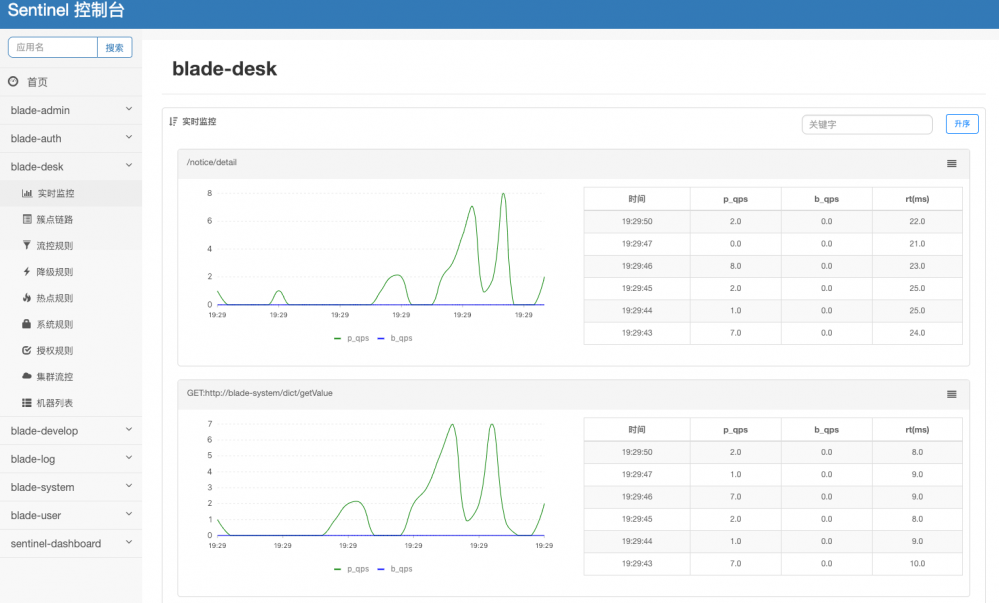
Task: Open the menu icon on /notice/detail panel
Action: 951,163
